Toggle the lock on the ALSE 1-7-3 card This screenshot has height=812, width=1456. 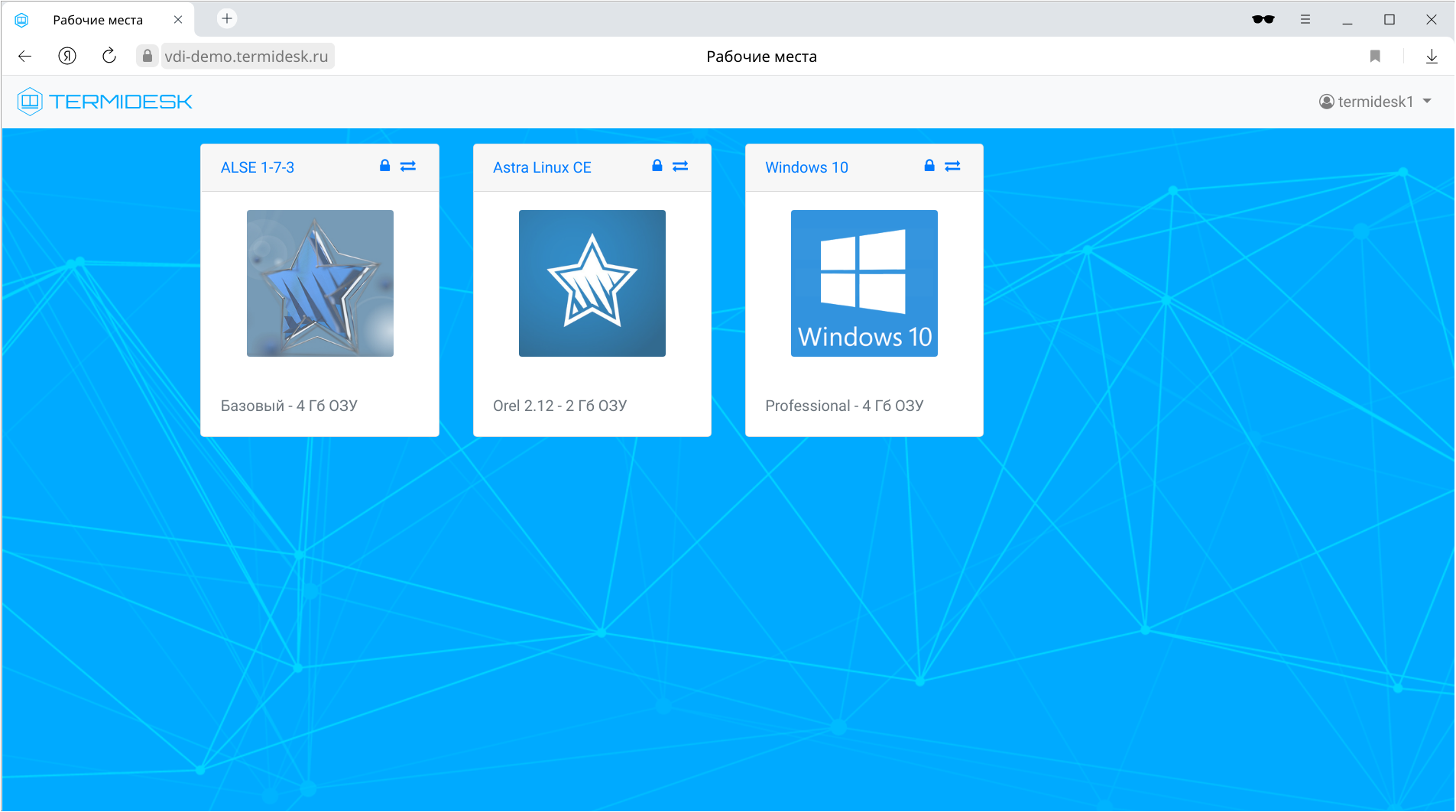tap(384, 166)
